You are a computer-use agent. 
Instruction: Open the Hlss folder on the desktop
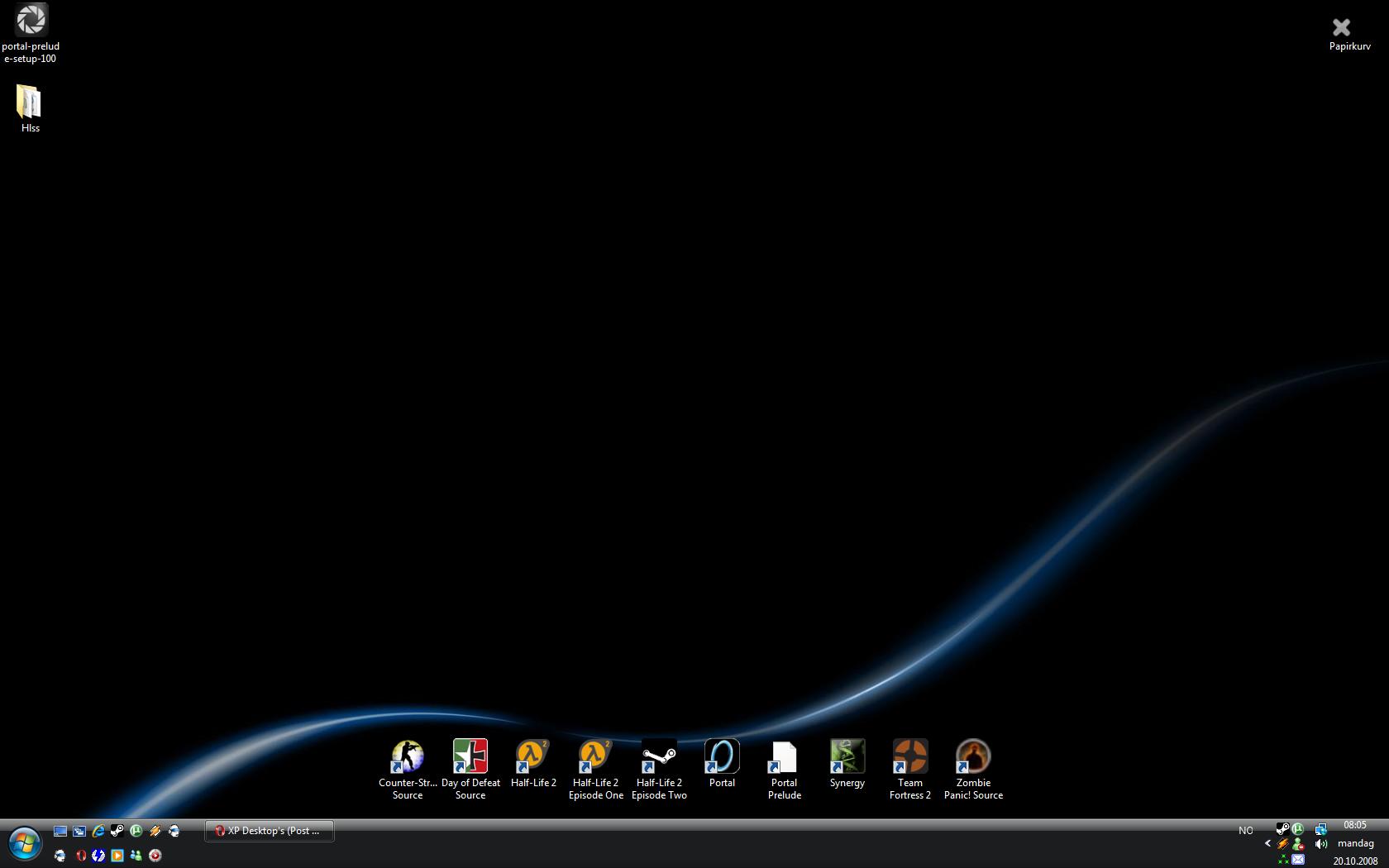pyautogui.click(x=30, y=108)
